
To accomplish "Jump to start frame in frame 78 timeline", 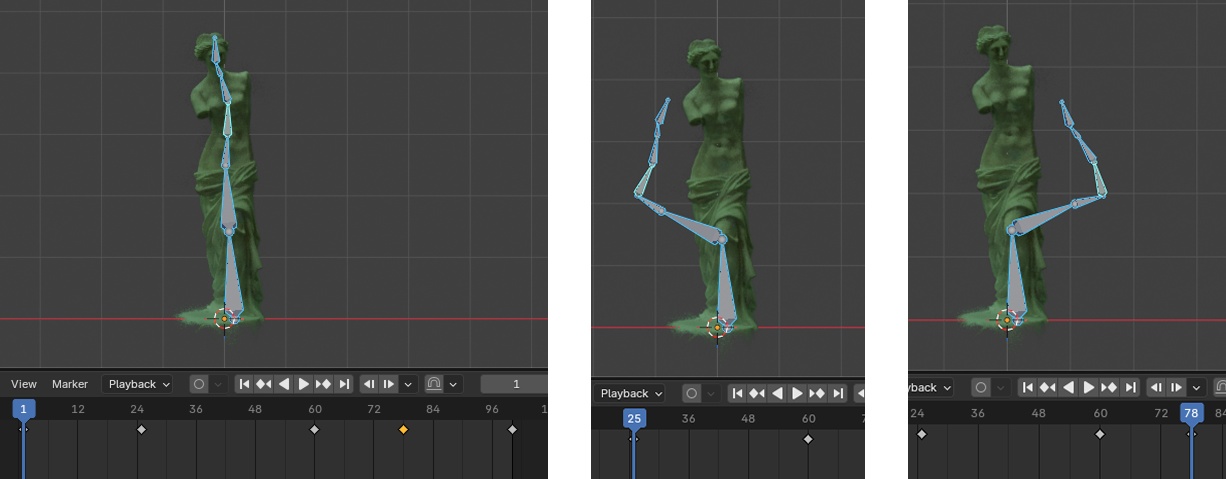I will 1028,387.
